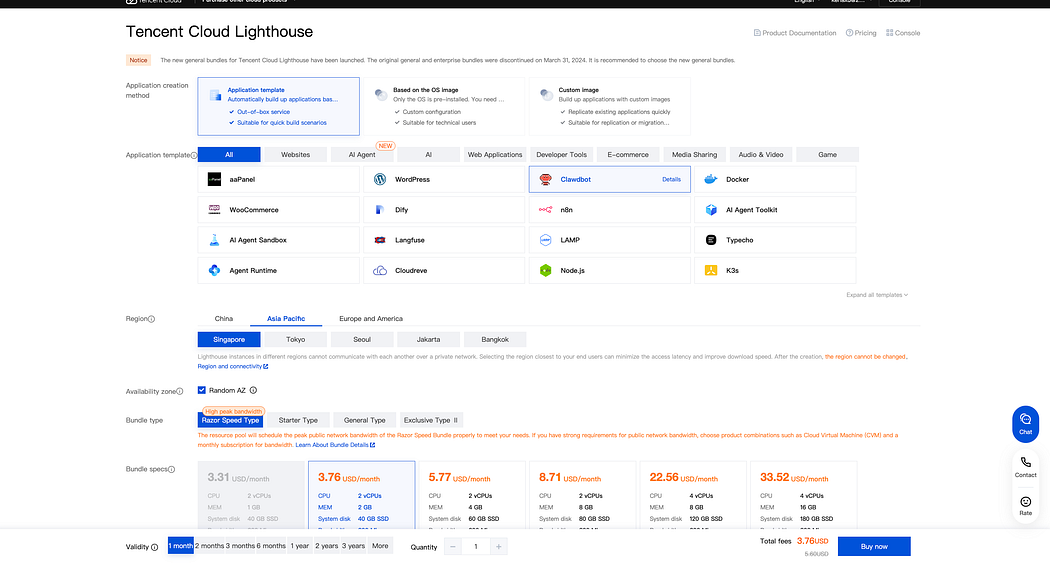Viewport: 1050px width, 563px height.
Task: Select the Node.js hexagon icon
Action: click(545, 270)
